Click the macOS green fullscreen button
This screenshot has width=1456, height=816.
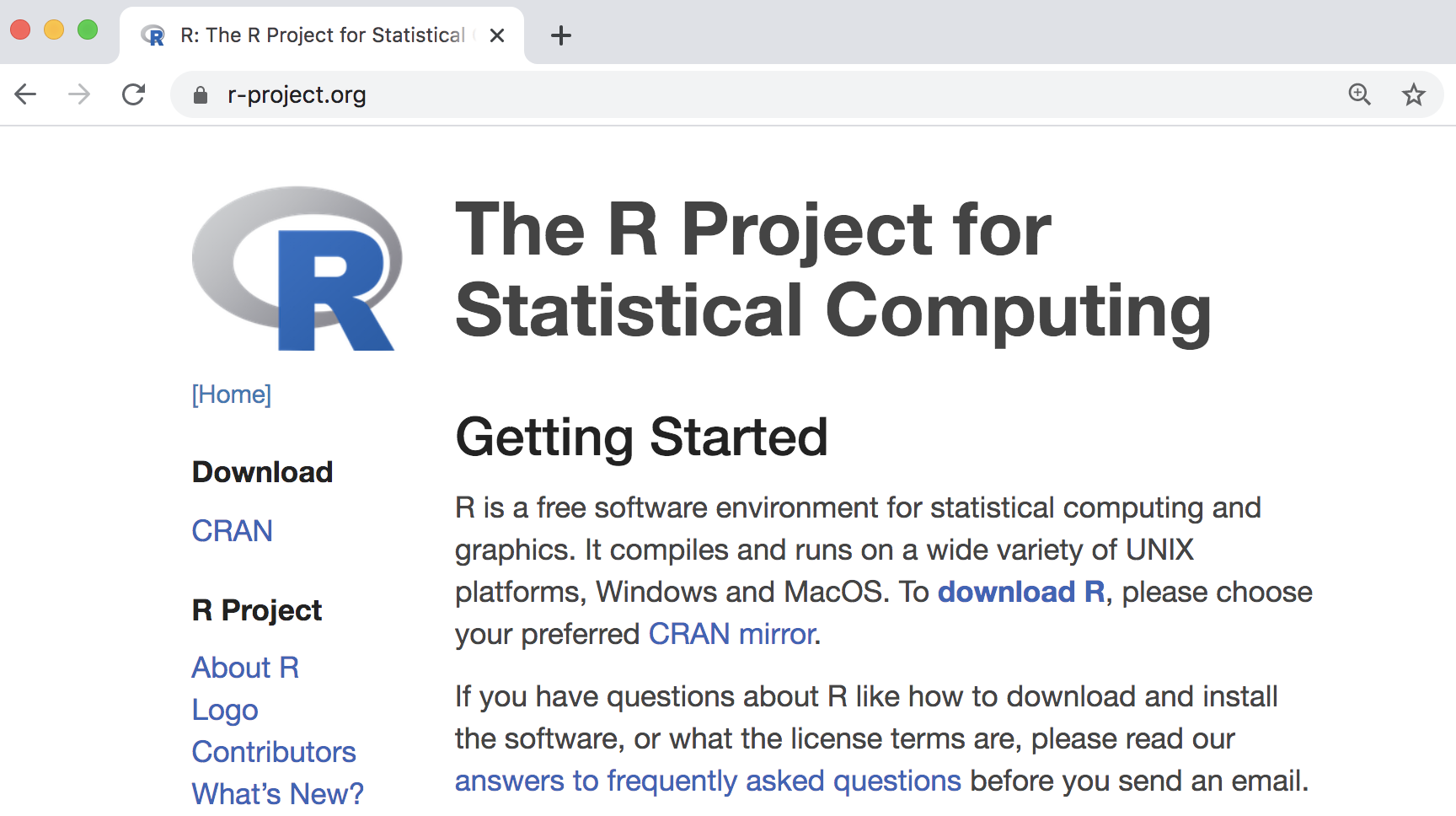[x=88, y=30]
